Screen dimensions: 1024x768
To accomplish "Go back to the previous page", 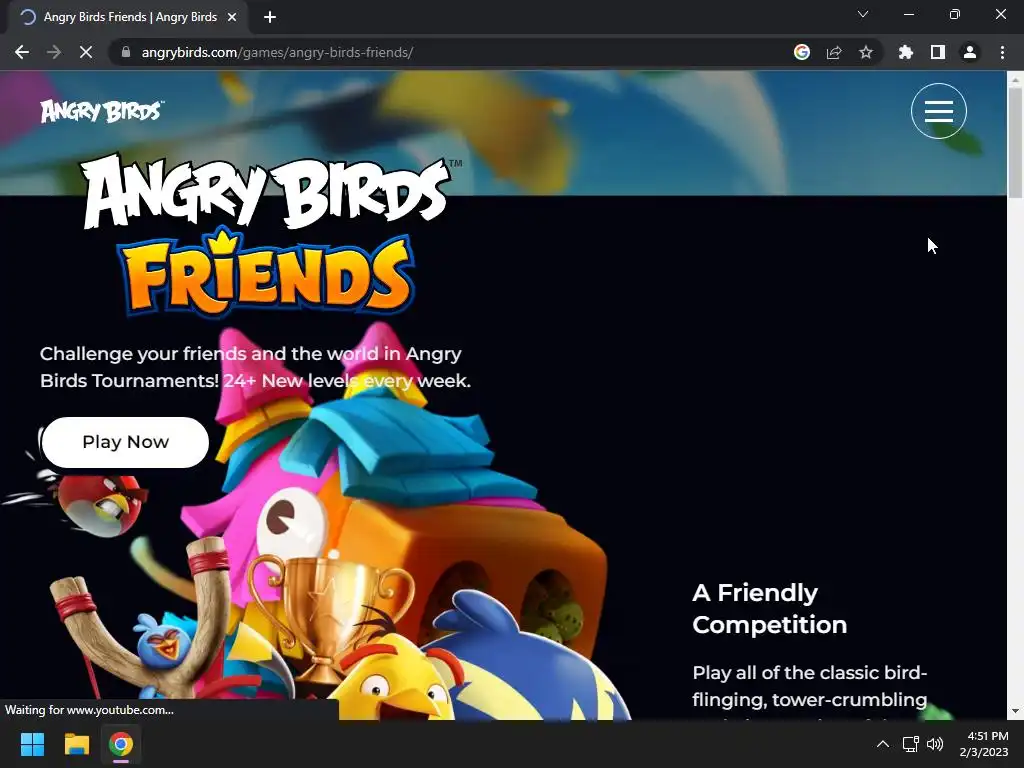I will (x=22, y=52).
